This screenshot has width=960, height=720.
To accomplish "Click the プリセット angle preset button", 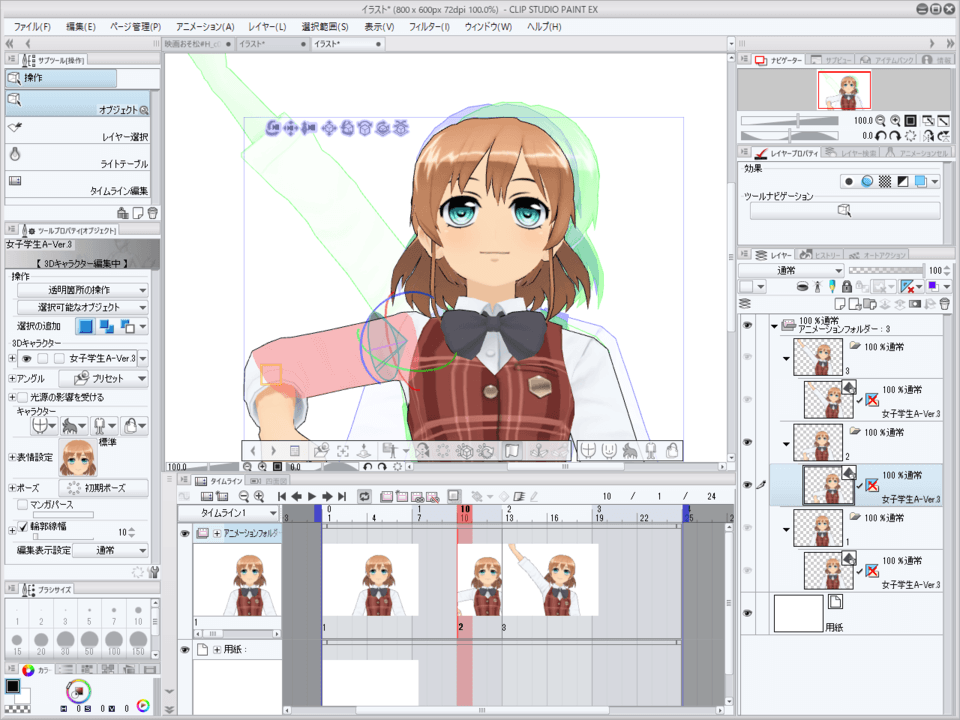I will coord(103,379).
